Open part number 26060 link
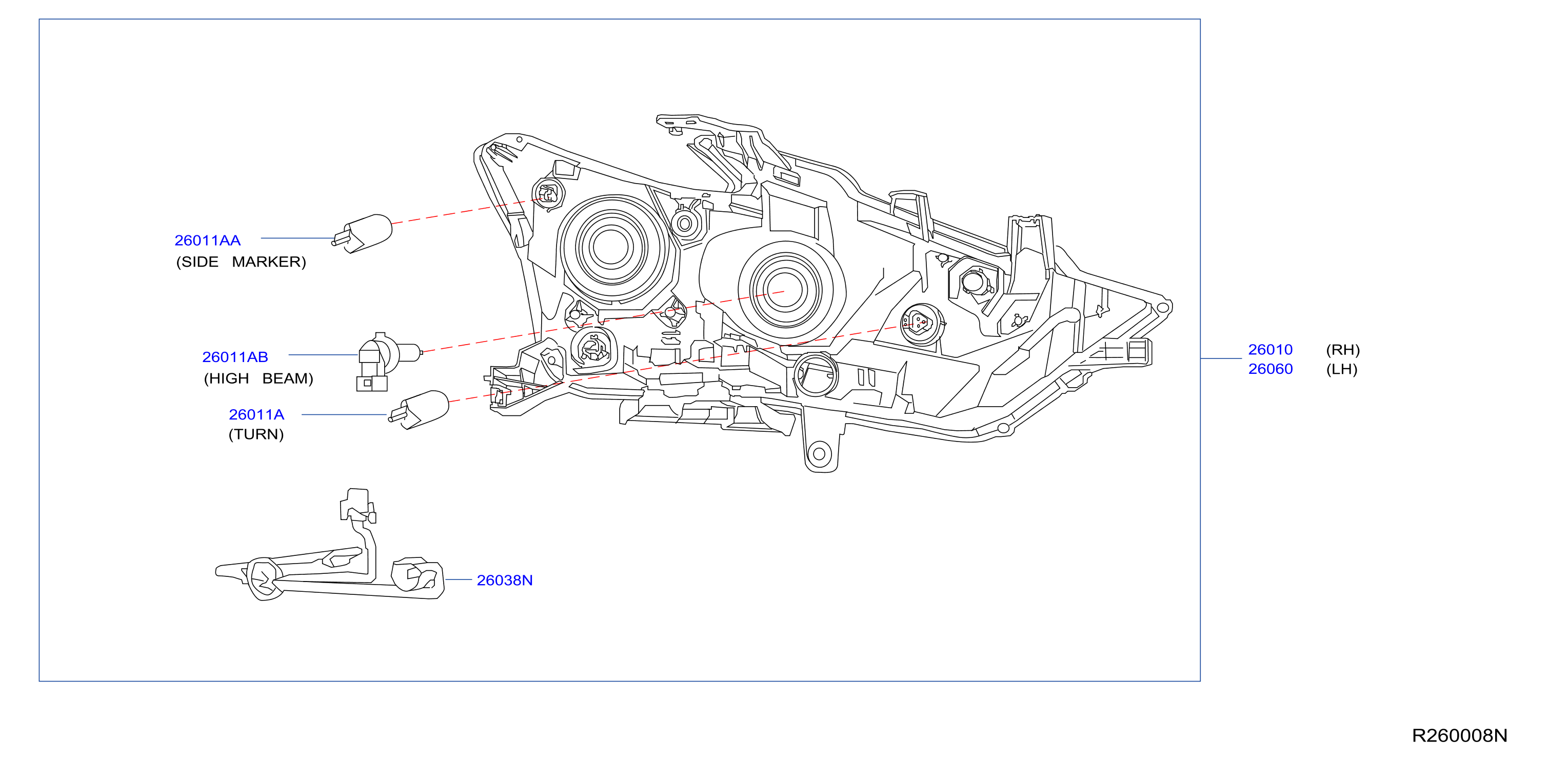The height and width of the screenshot is (761, 1568). 1271,369
